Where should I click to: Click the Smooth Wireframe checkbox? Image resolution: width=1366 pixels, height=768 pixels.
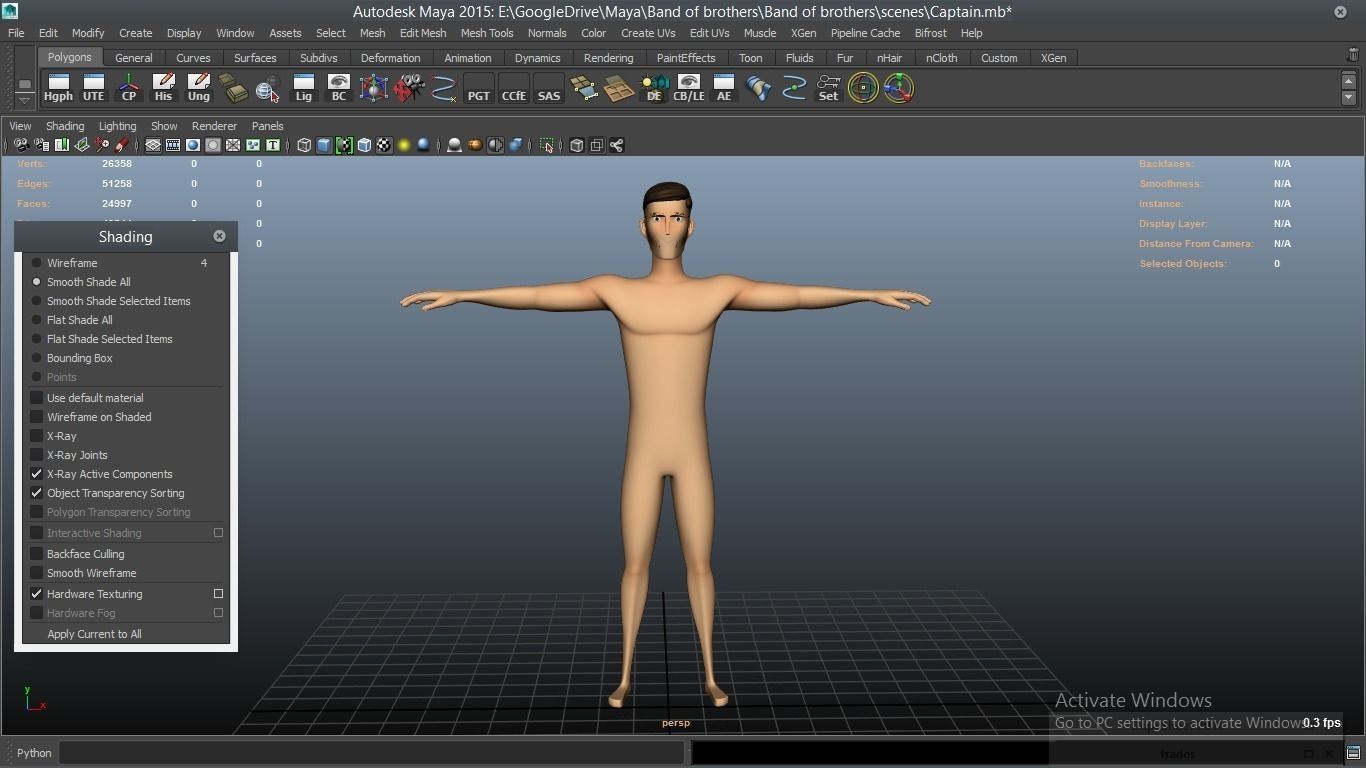tap(37, 573)
